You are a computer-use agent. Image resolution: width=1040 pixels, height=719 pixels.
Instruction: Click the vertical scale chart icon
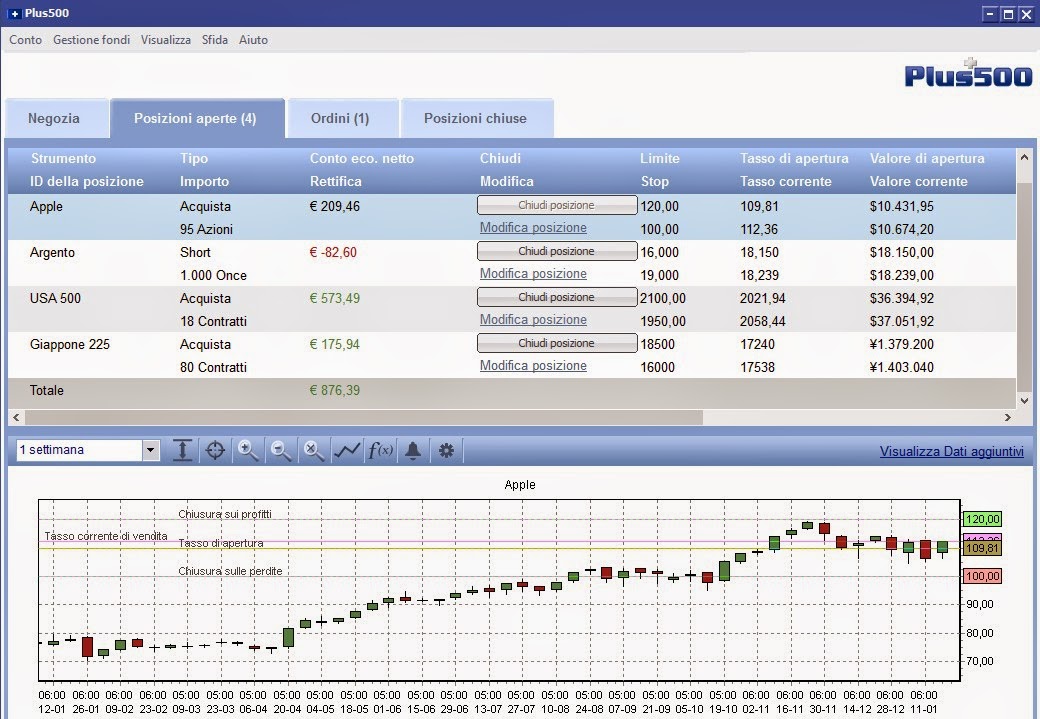pos(182,450)
